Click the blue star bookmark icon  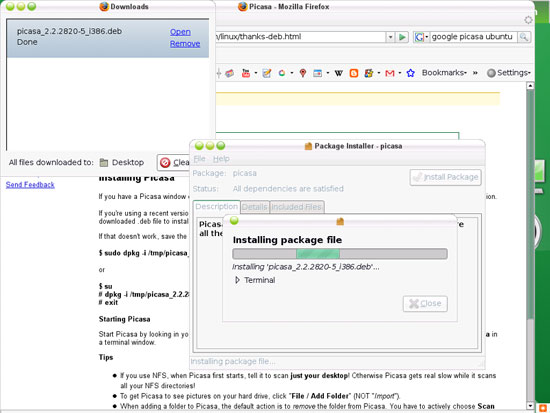tap(410, 73)
